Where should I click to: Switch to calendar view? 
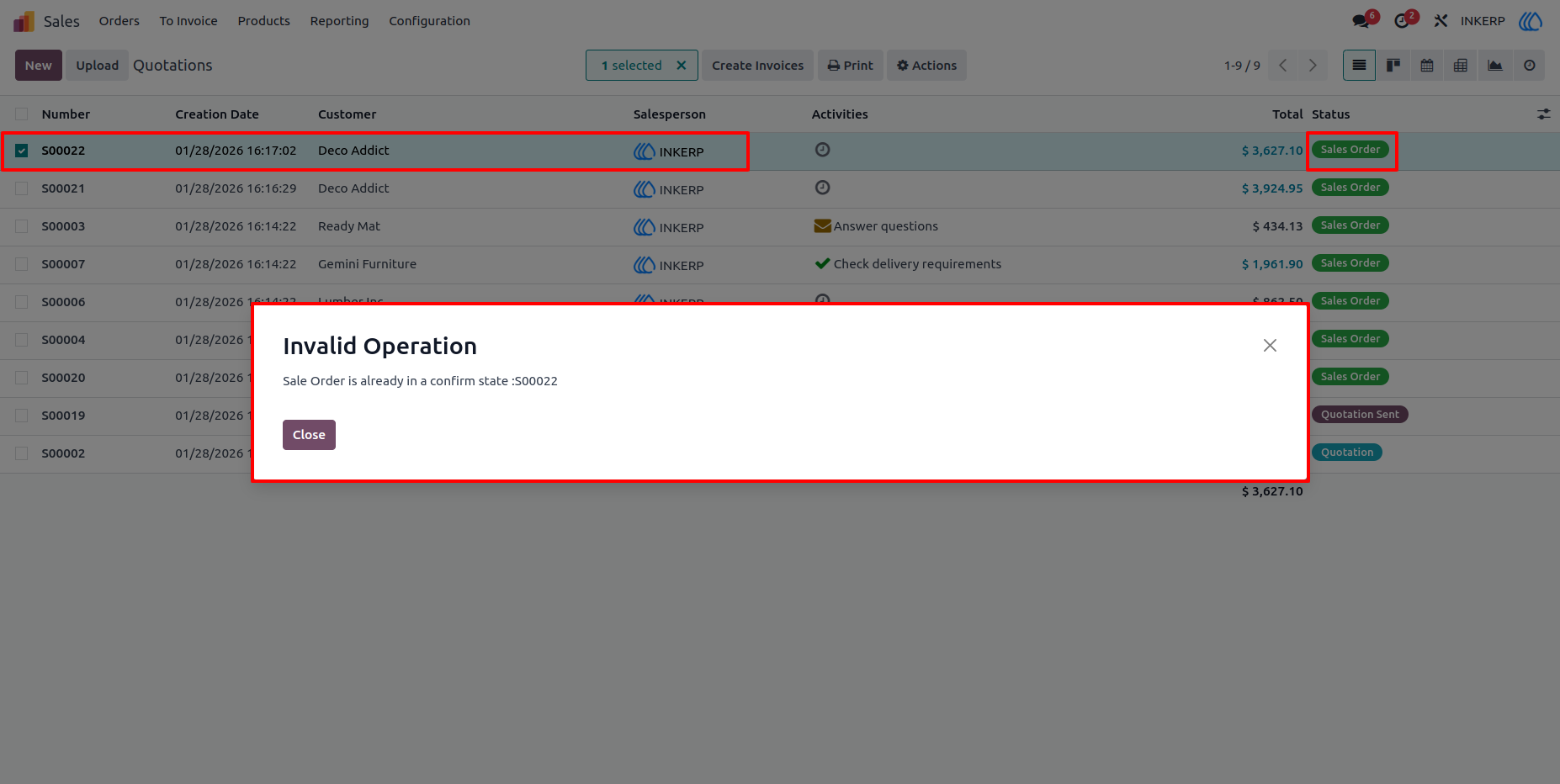pos(1427,66)
